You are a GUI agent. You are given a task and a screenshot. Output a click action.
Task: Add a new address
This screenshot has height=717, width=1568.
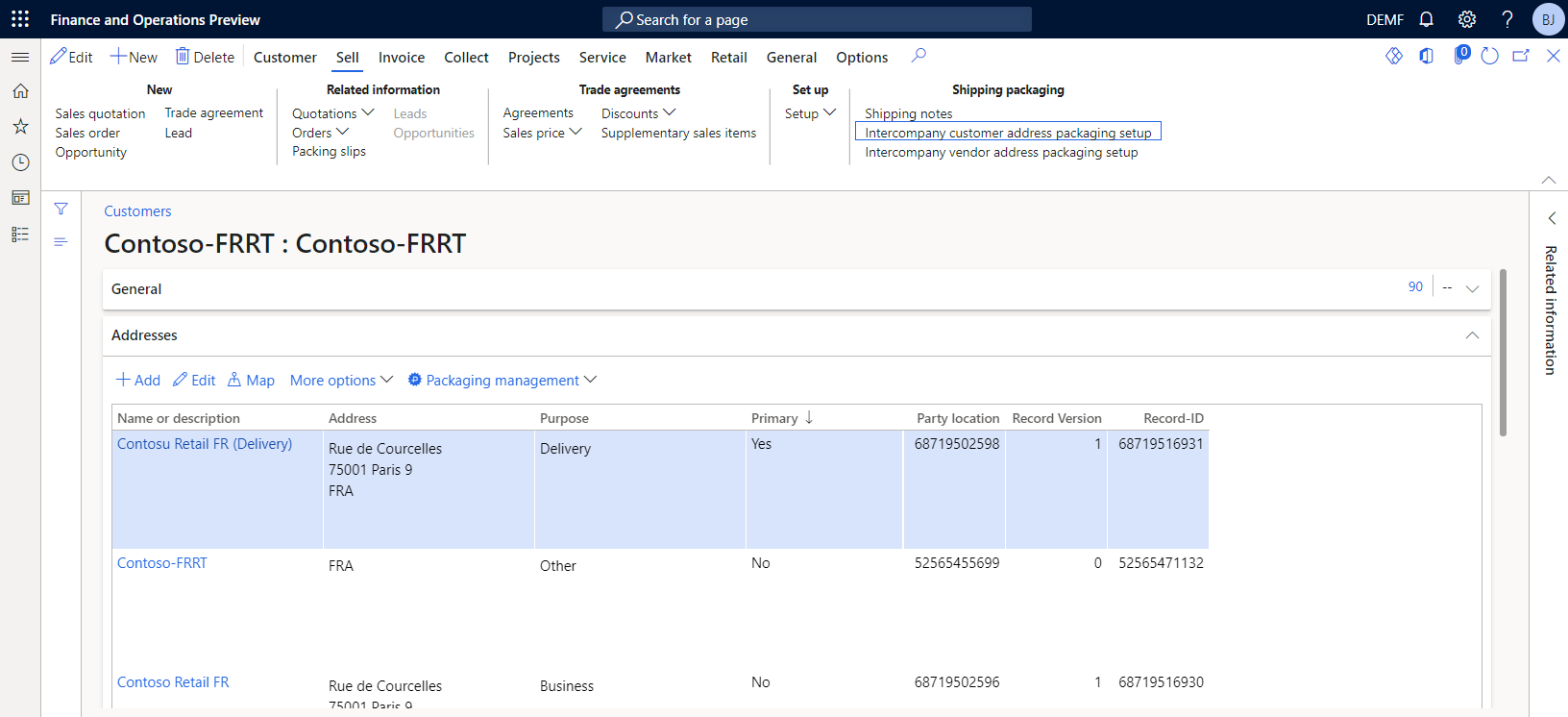pos(137,380)
